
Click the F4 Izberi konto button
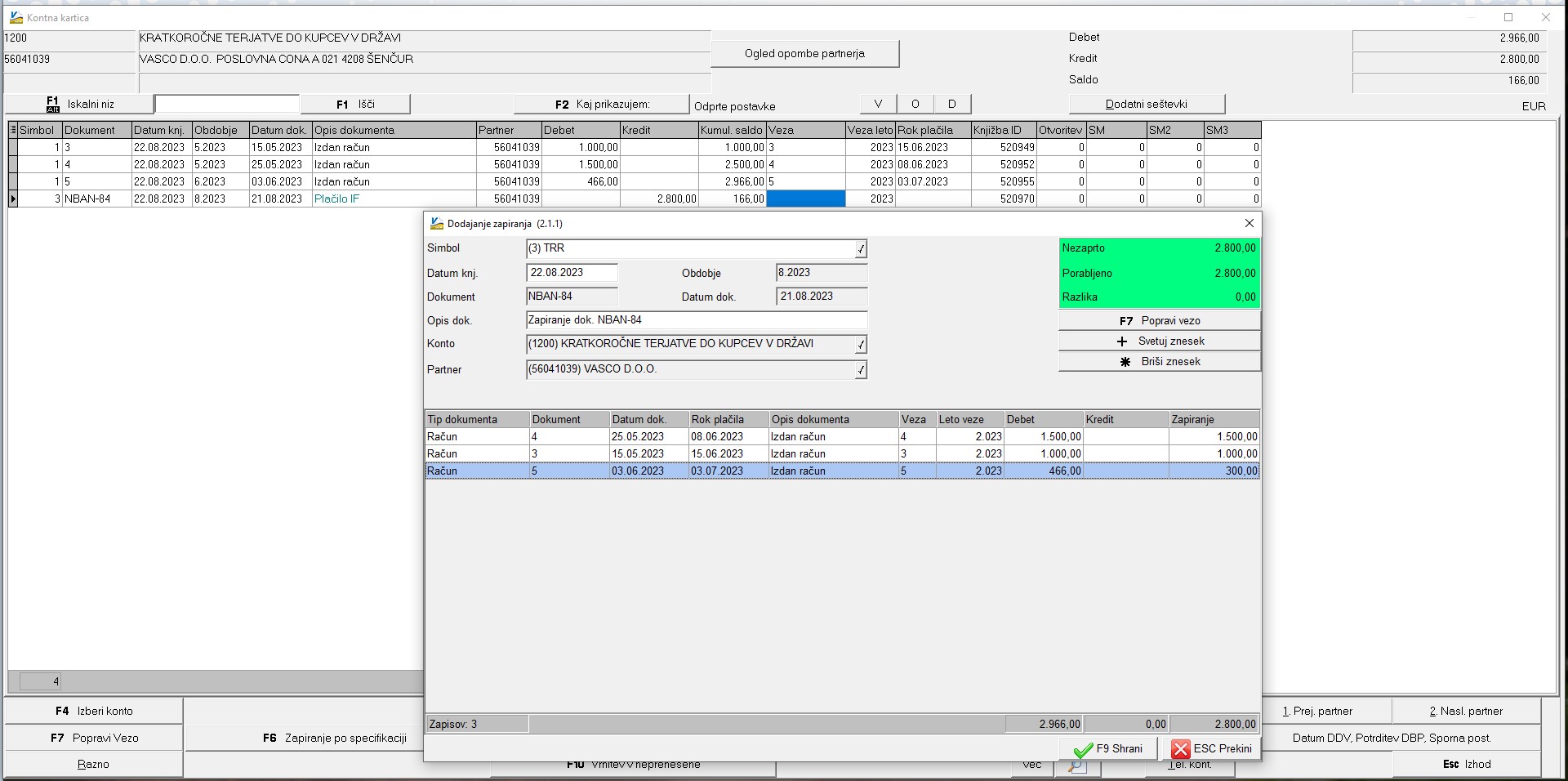94,711
